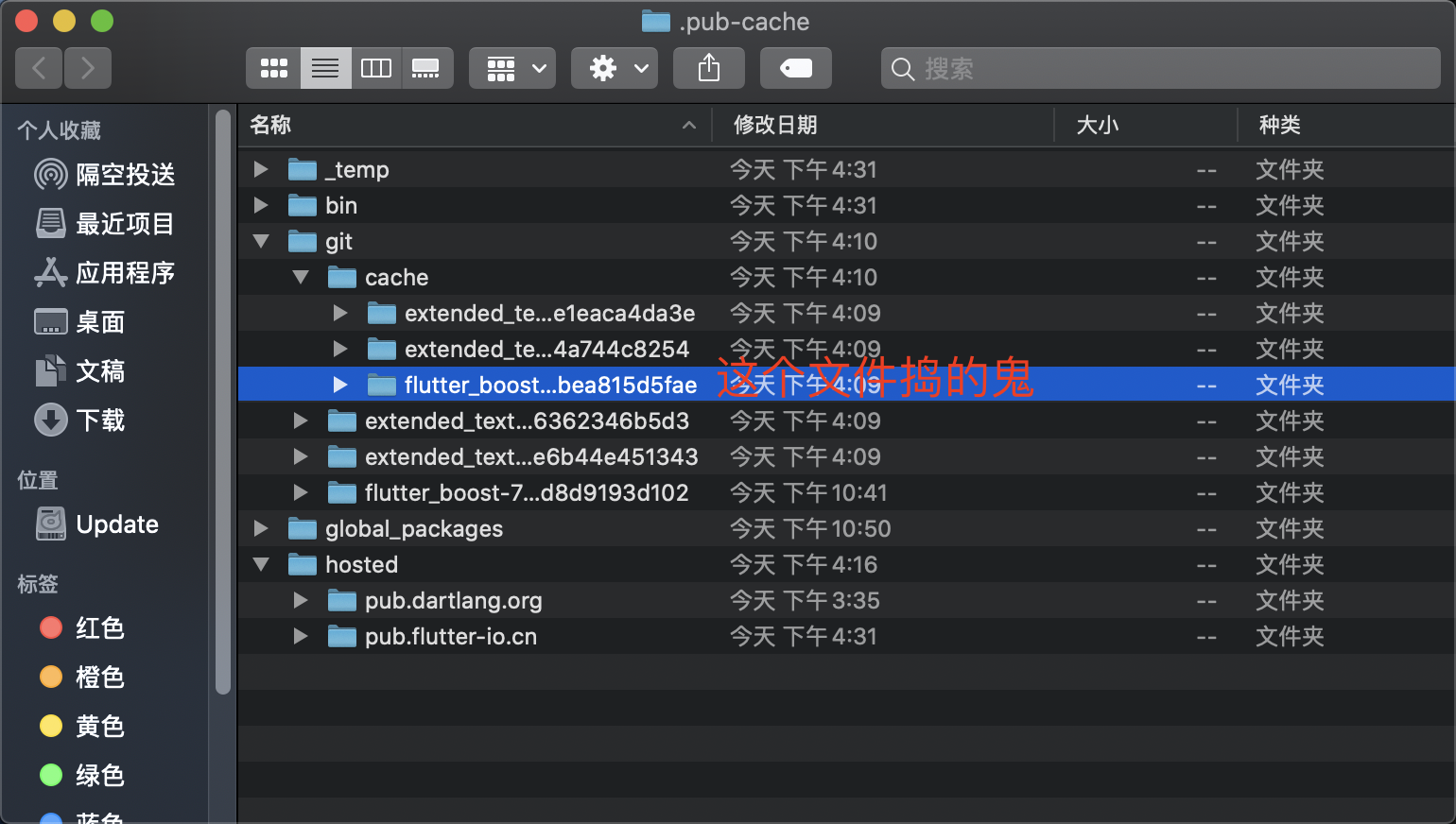Select the extended_te...e1eaca4da3e folder
Screen dimensions: 1456x824
847,314
